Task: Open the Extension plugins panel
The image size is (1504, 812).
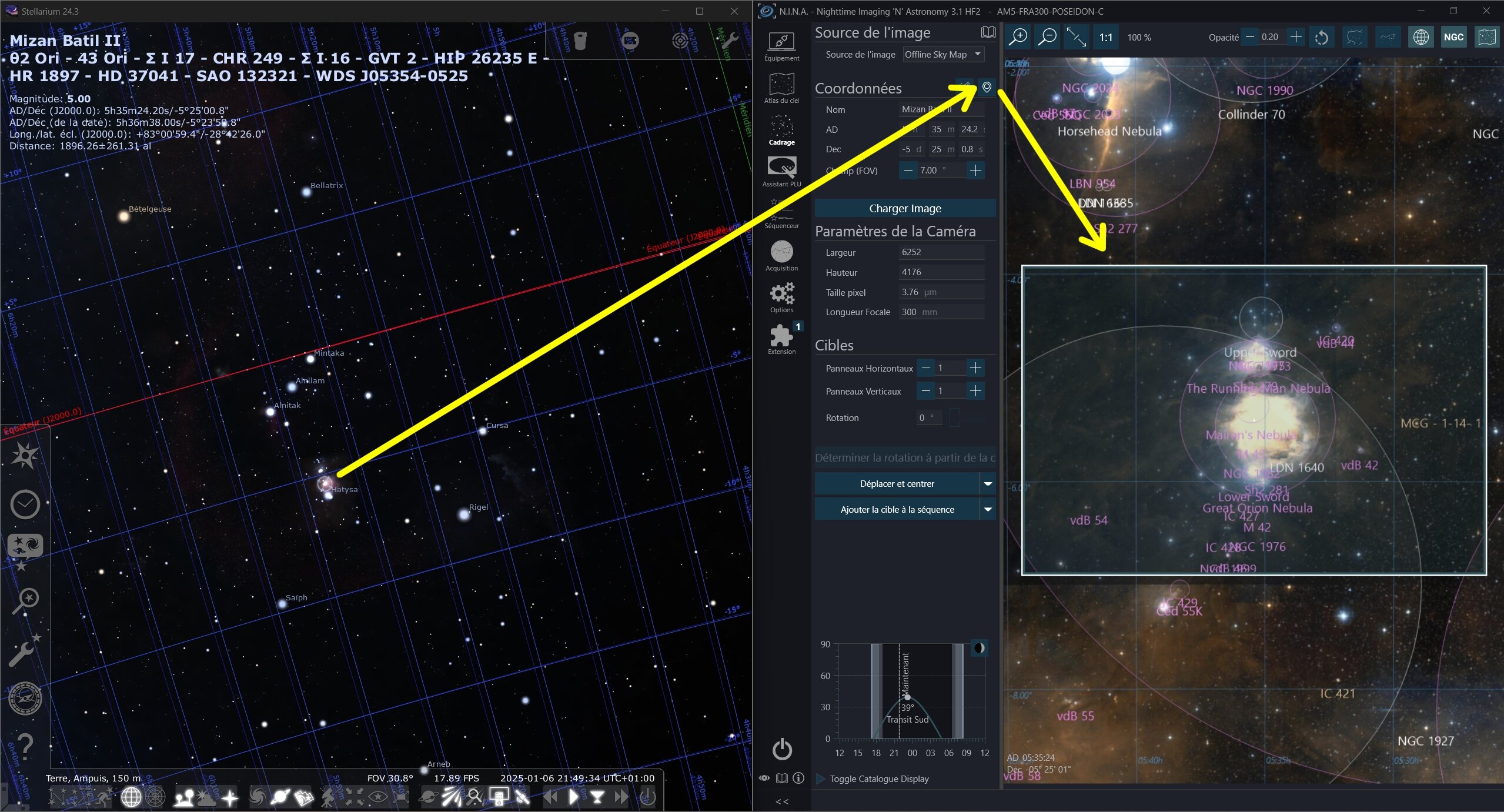Action: (x=781, y=339)
